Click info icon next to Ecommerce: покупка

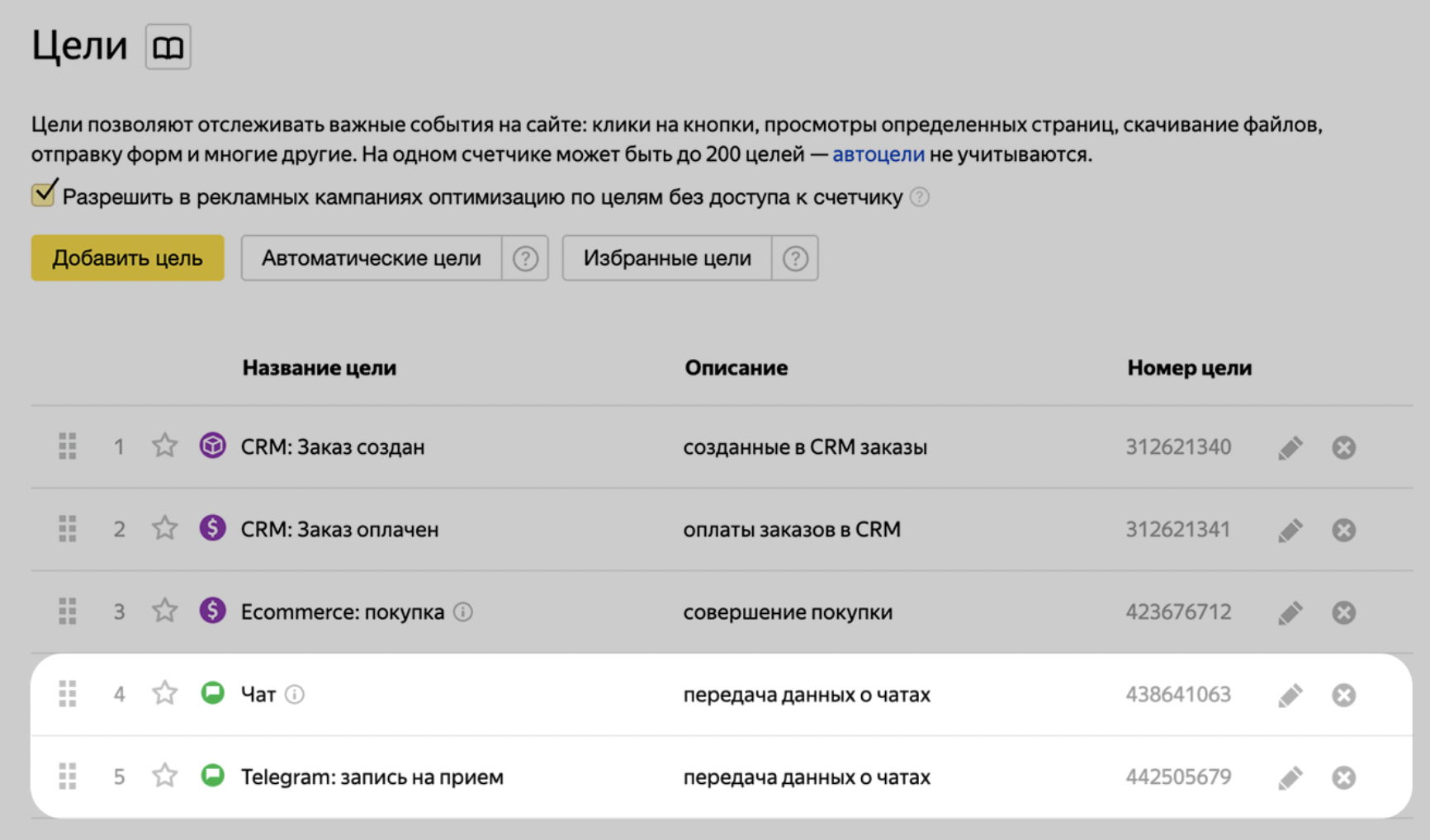(x=463, y=611)
